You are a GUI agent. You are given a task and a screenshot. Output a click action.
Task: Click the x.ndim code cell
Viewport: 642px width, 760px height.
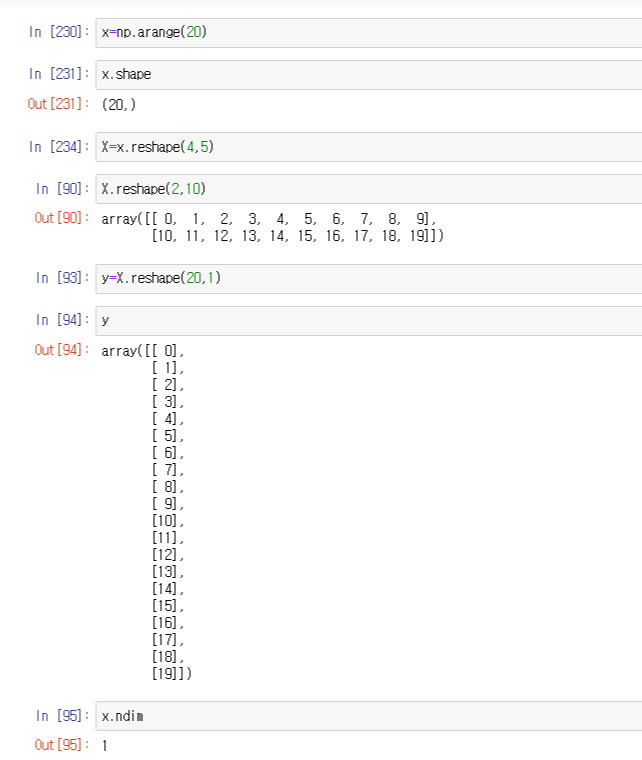coord(369,716)
